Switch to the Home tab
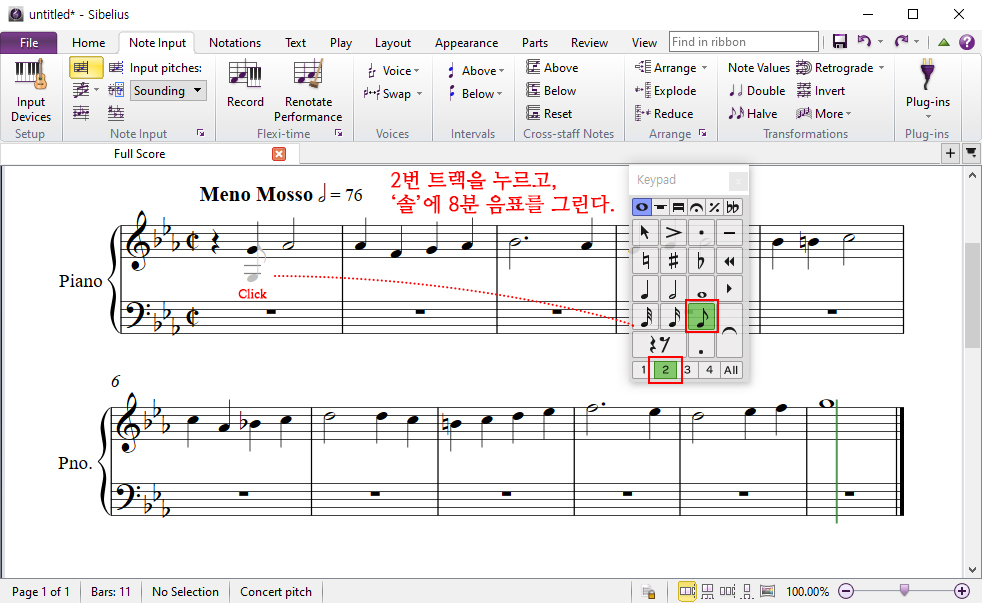Image resolution: width=982 pixels, height=603 pixels. tap(88, 43)
